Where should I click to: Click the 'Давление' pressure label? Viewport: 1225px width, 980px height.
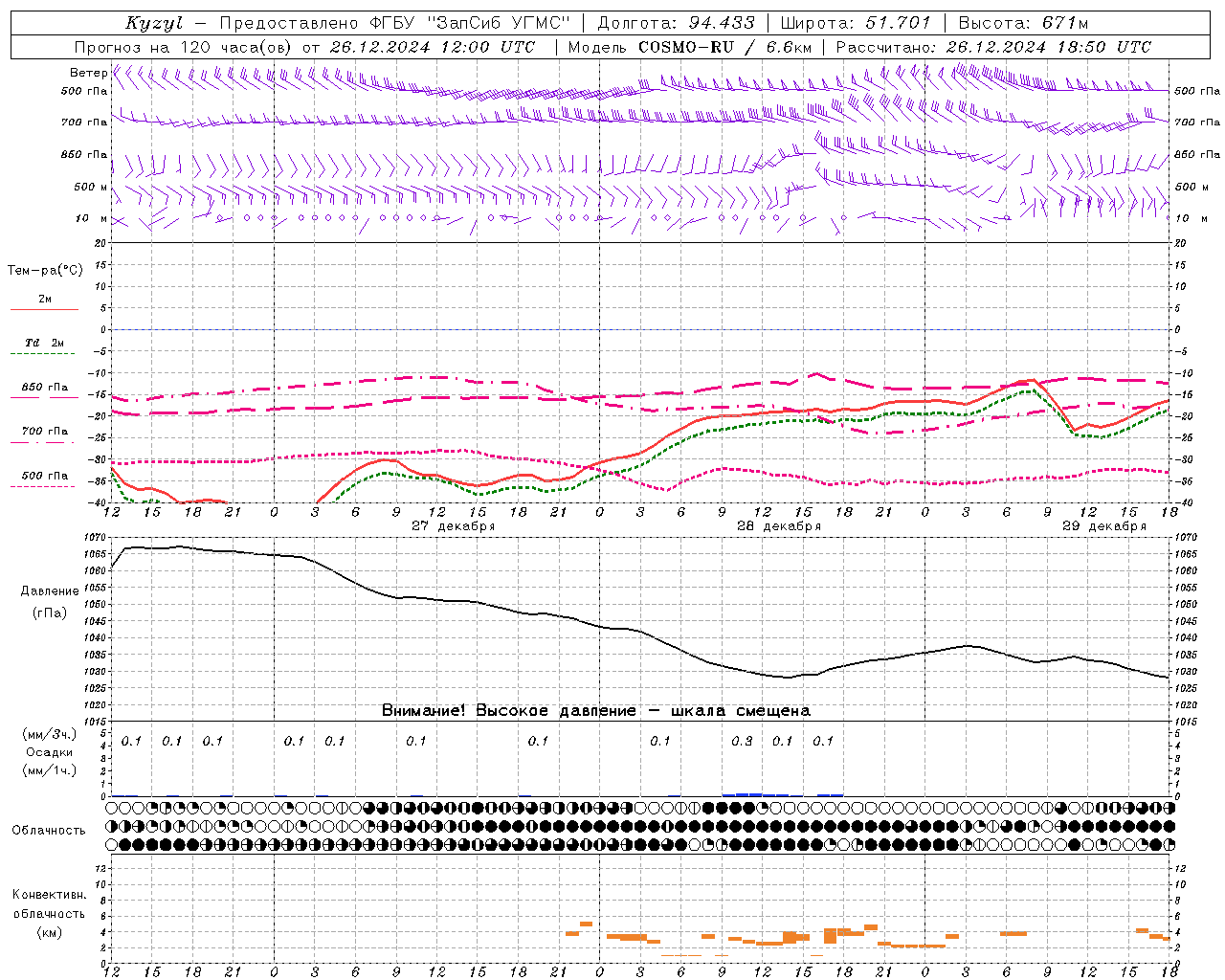(x=50, y=590)
